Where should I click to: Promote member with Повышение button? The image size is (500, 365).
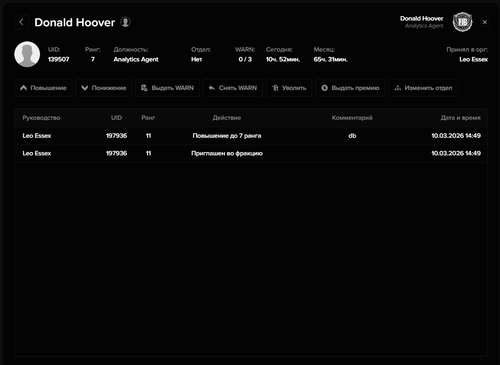click(x=43, y=88)
